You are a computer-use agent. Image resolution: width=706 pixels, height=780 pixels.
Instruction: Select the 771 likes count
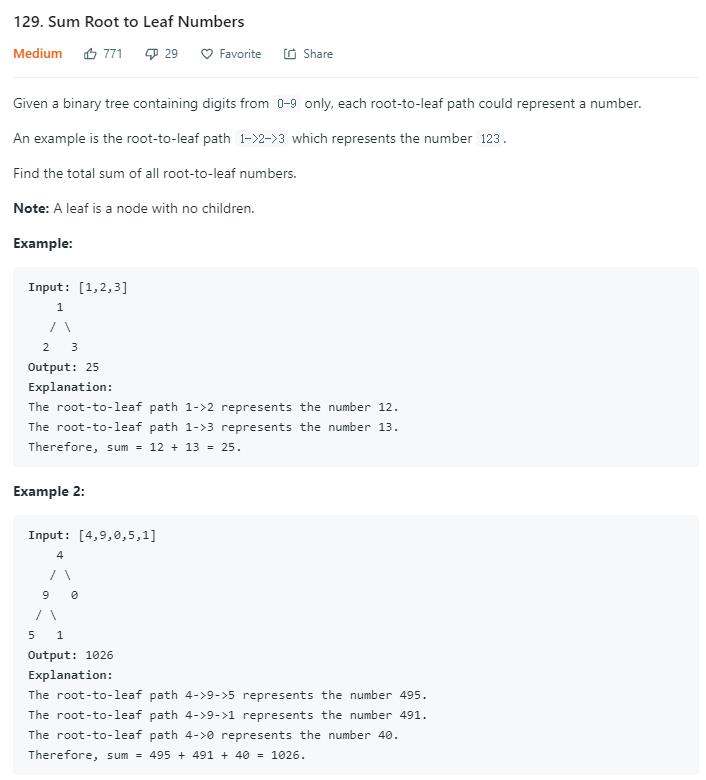pyautogui.click(x=113, y=54)
